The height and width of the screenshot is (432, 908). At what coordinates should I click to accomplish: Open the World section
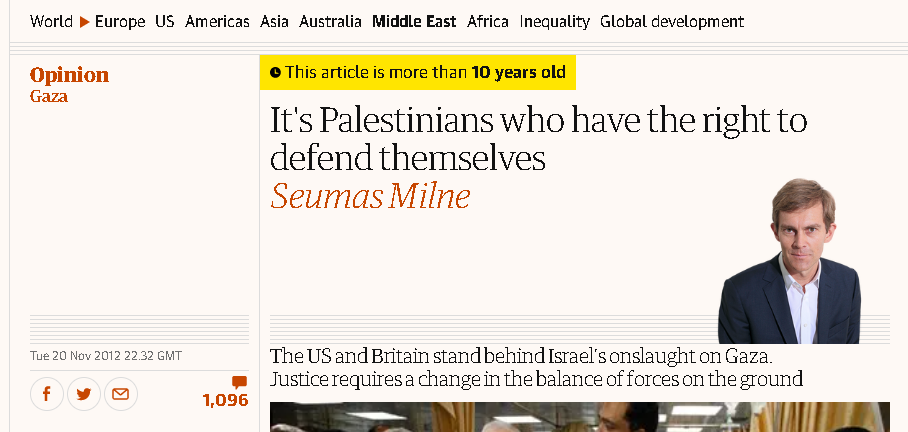coord(51,21)
